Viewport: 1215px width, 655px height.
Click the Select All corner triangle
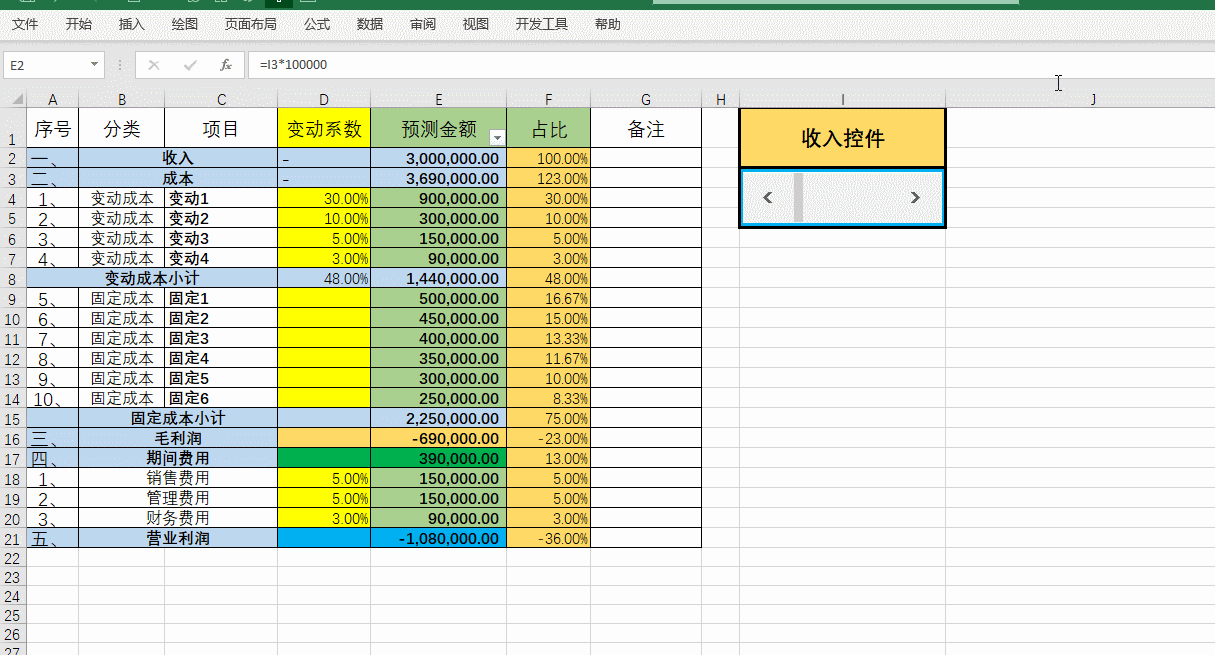coord(16,99)
